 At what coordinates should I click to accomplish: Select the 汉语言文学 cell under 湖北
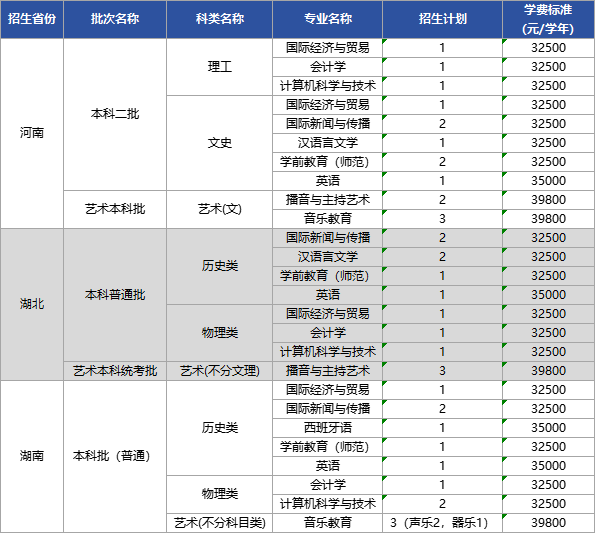coord(327,257)
